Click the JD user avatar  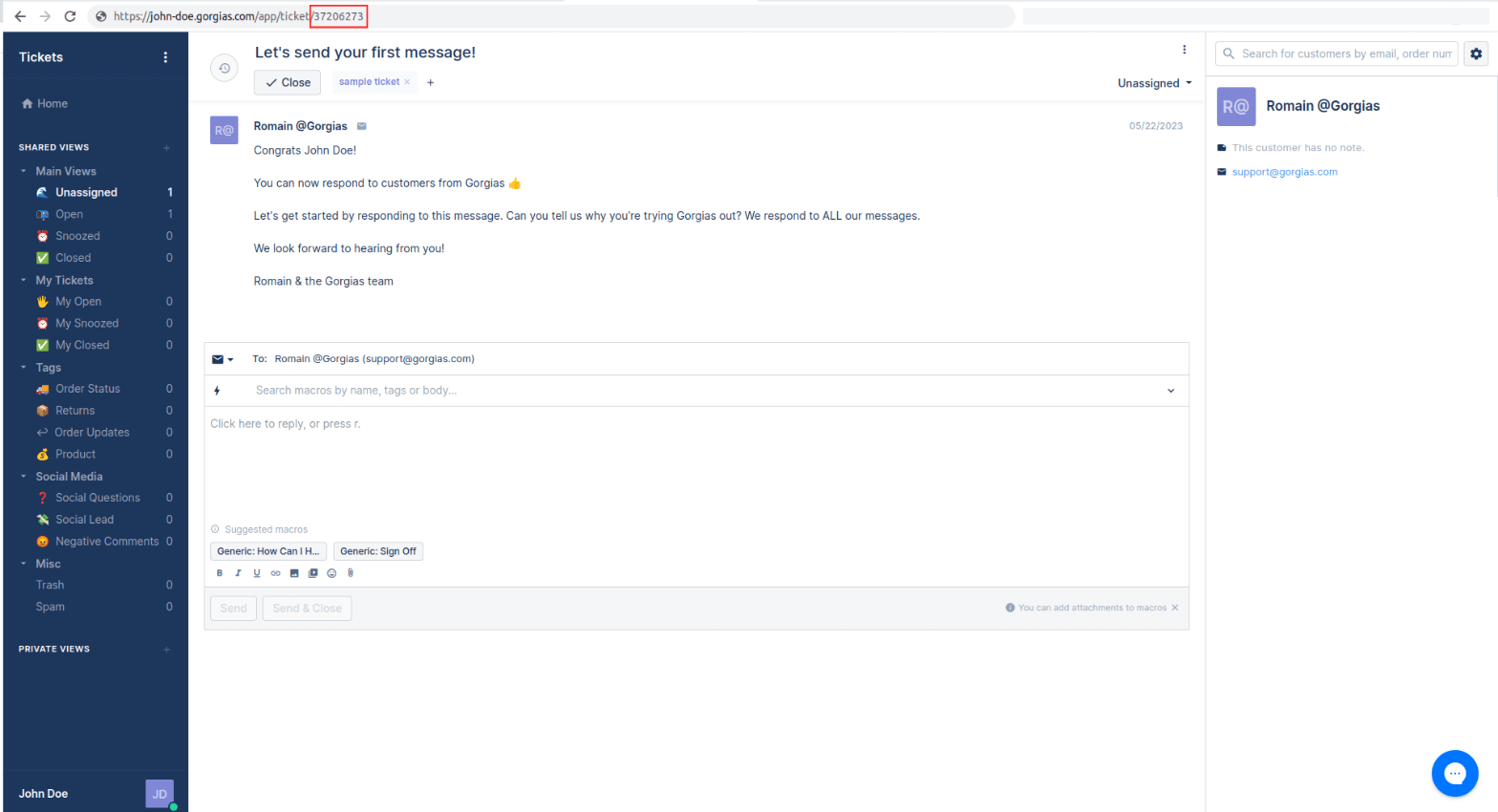(160, 793)
